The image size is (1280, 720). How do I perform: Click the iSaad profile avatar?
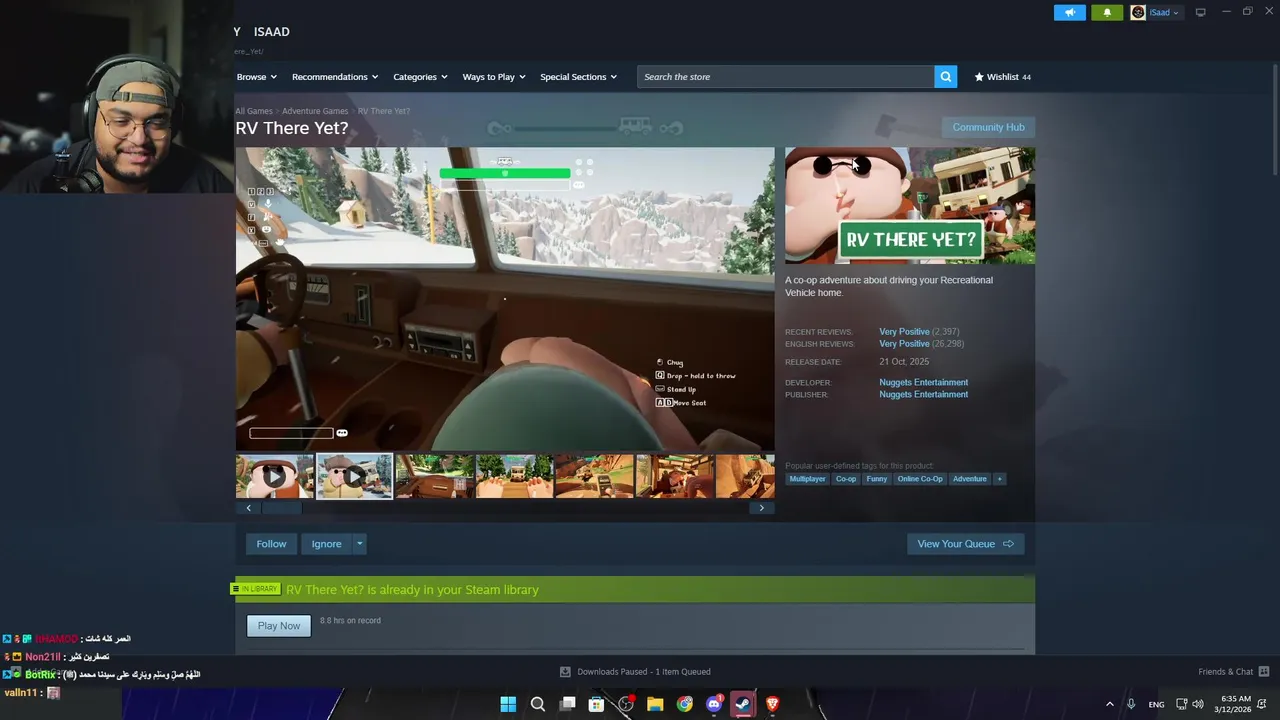coord(1138,13)
